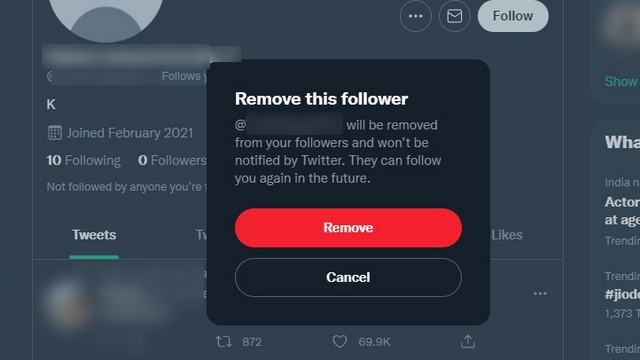Click the calendar icon beside Joined date
Image resolution: width=640 pixels, height=360 pixels.
click(55, 133)
